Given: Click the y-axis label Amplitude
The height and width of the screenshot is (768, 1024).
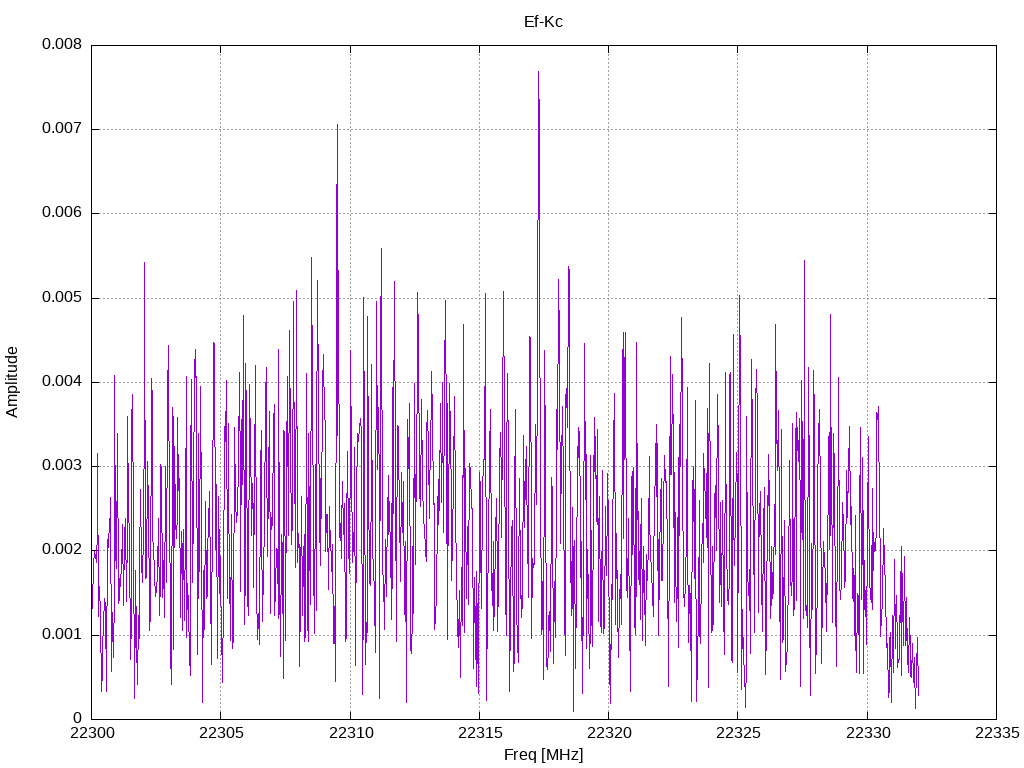Looking at the screenshot, I should [x=12, y=382].
